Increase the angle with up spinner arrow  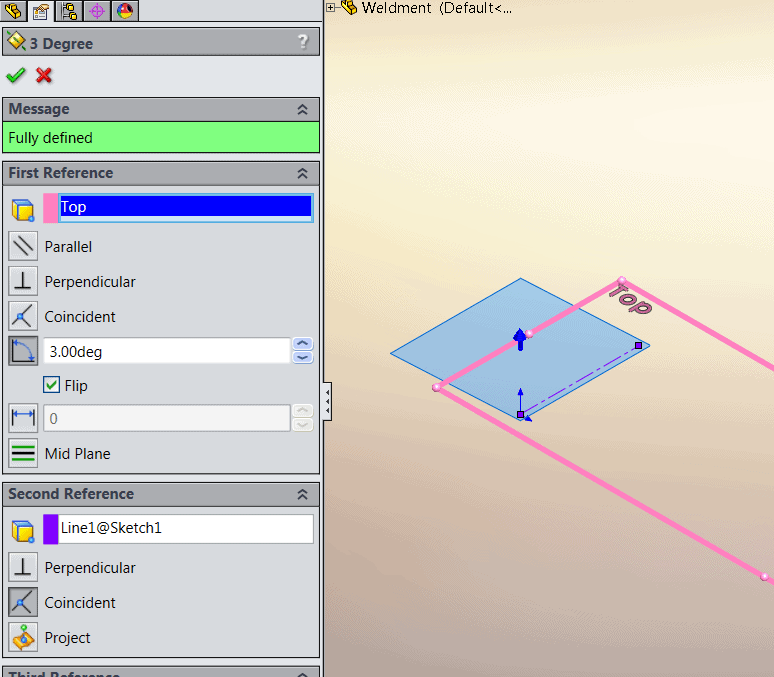pyautogui.click(x=303, y=344)
